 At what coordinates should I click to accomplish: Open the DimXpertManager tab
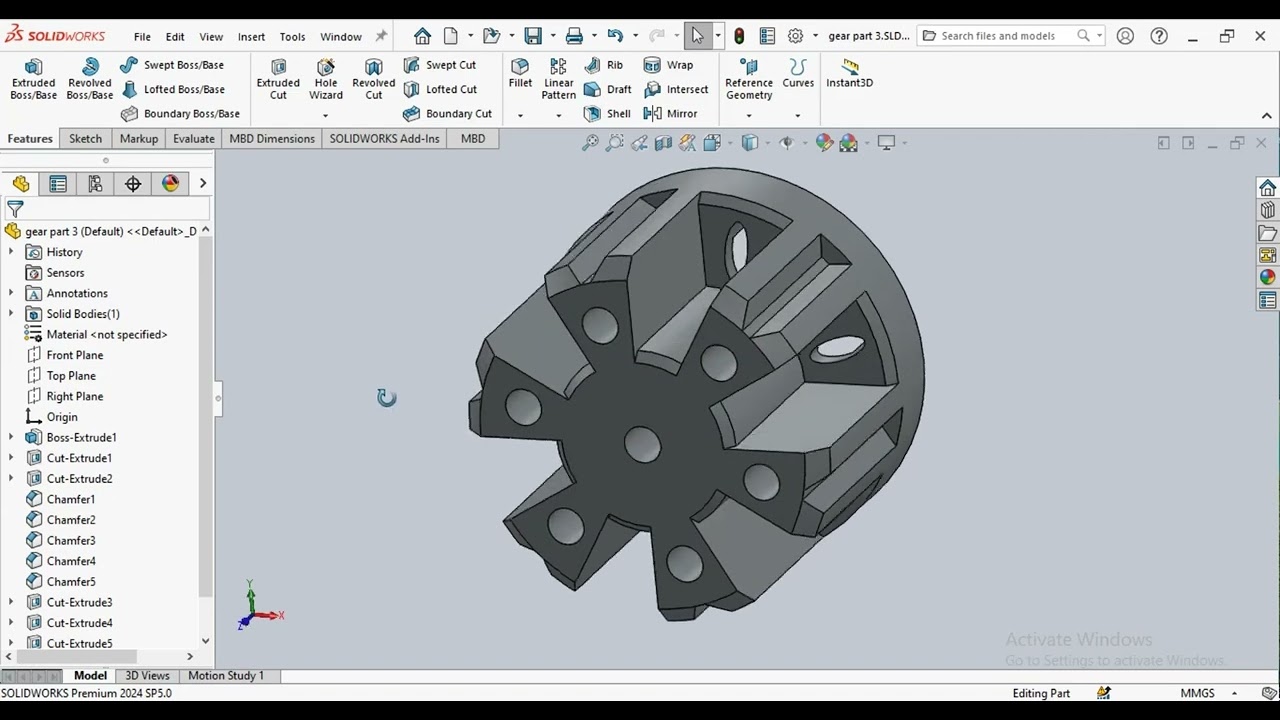(133, 183)
